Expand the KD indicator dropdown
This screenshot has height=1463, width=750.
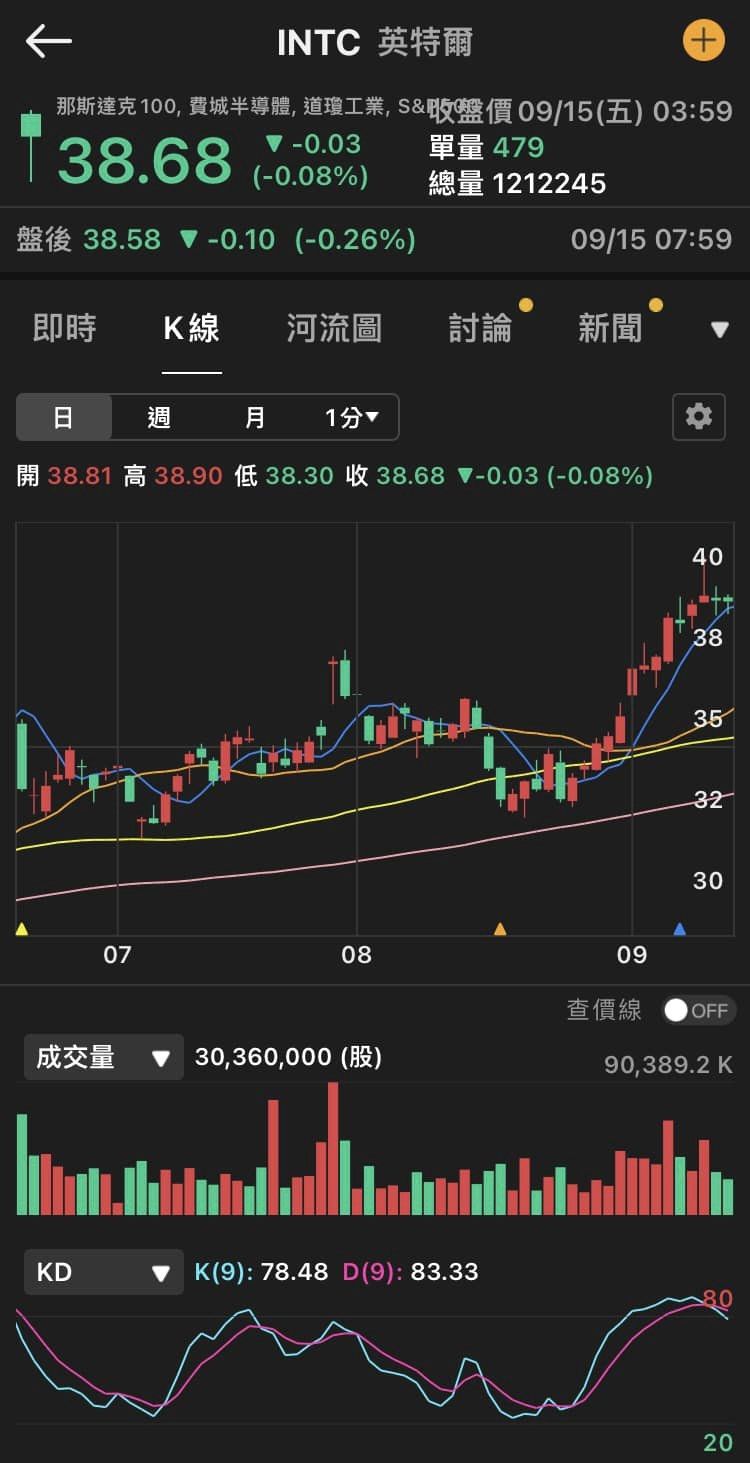(x=104, y=1273)
